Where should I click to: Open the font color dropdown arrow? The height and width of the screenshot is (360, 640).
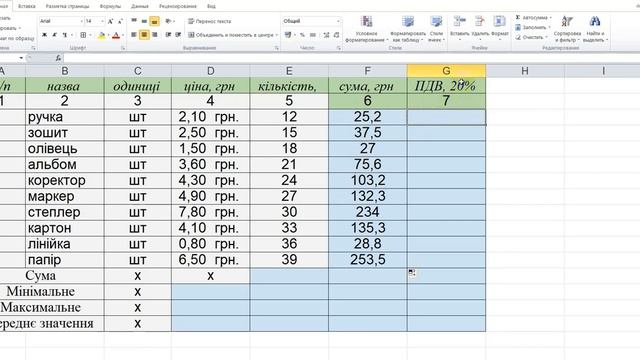(122, 36)
